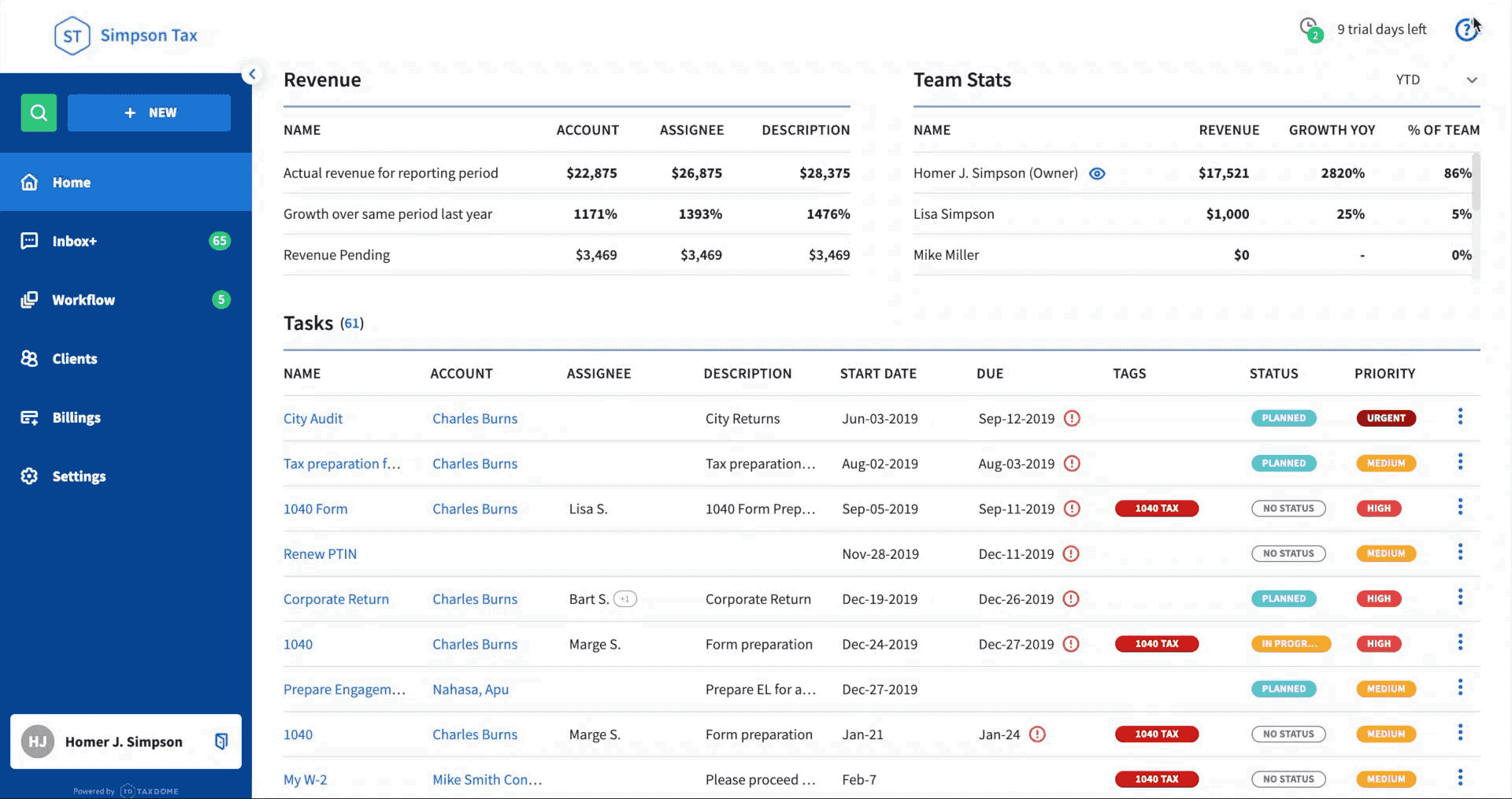Open the help question mark icon
The width and height of the screenshot is (1512, 799).
tap(1466, 30)
